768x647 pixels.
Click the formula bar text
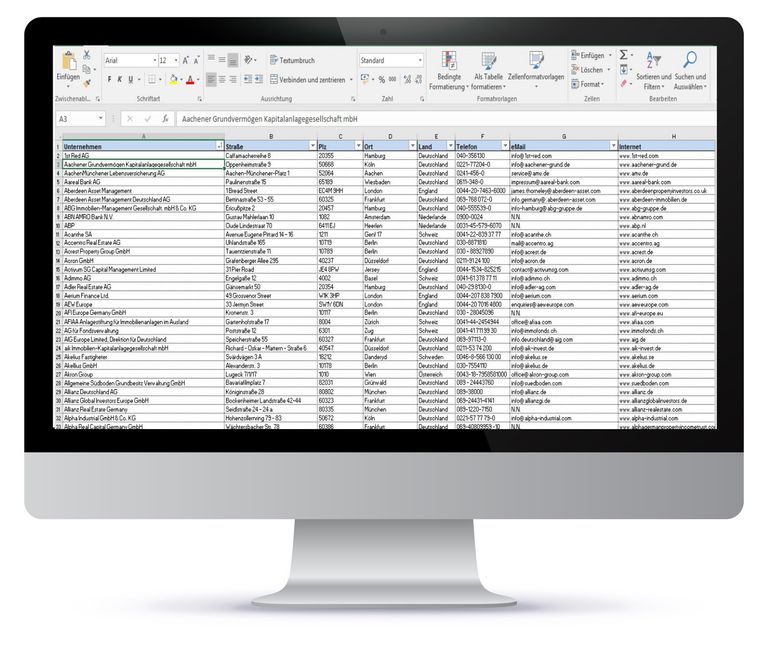point(269,119)
